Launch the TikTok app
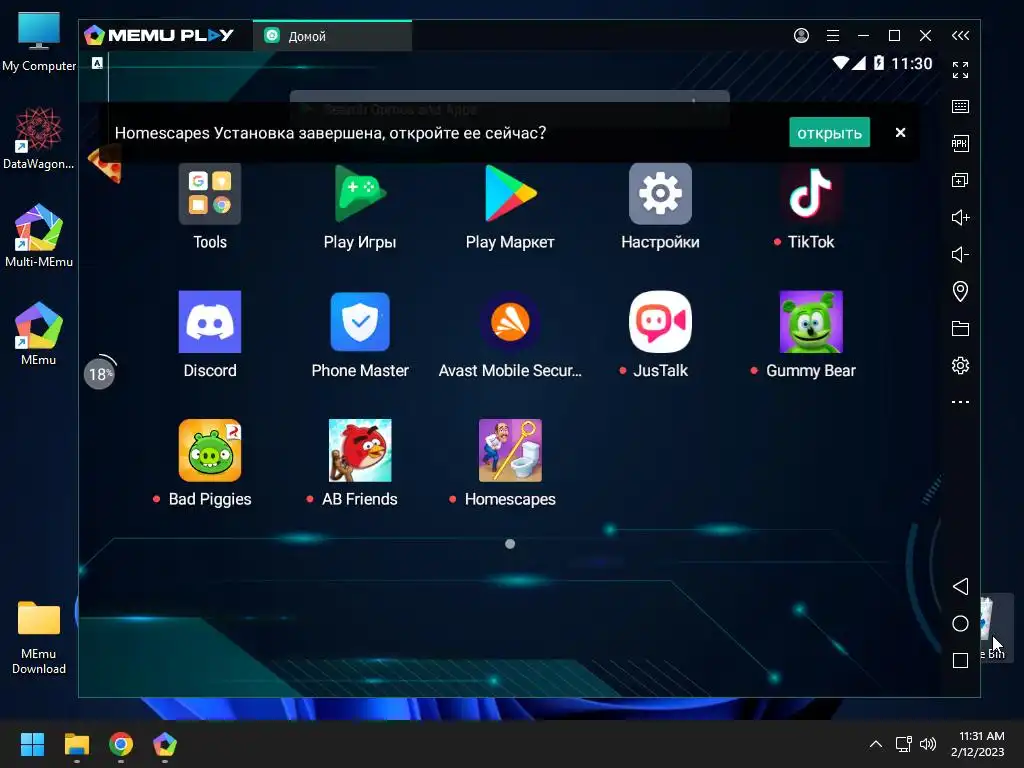Viewport: 1024px width, 768px height. coord(810,193)
